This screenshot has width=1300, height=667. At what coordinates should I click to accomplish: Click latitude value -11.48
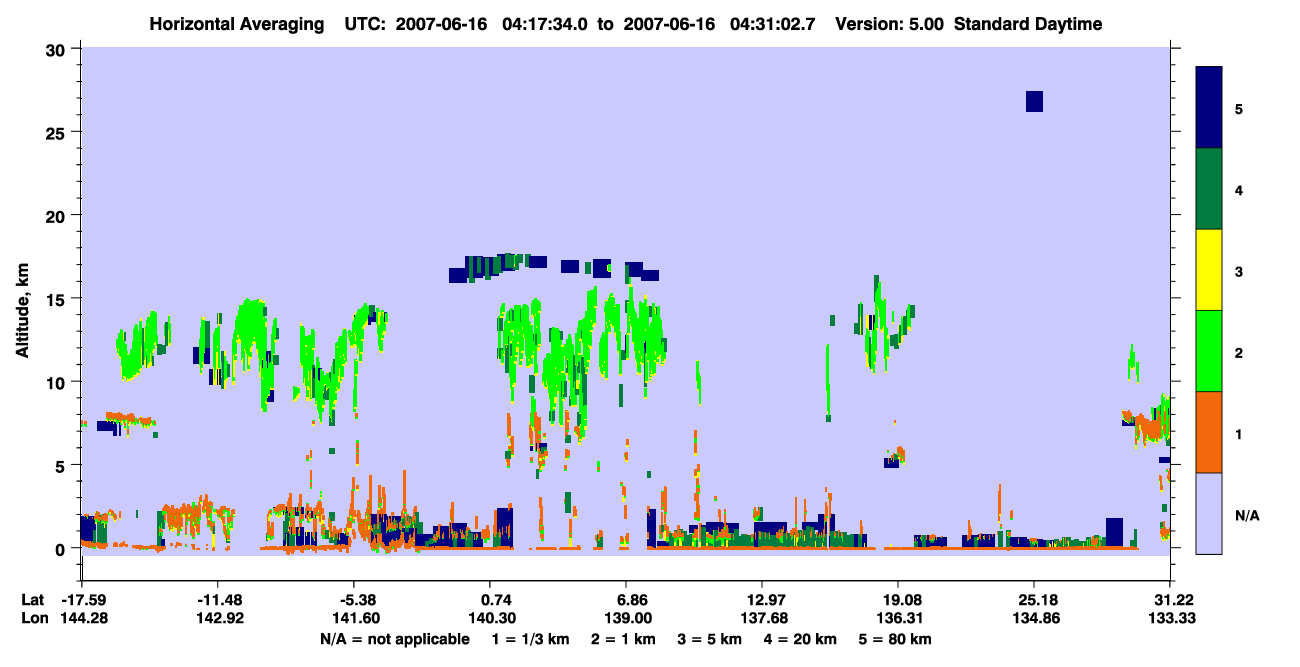(217, 600)
